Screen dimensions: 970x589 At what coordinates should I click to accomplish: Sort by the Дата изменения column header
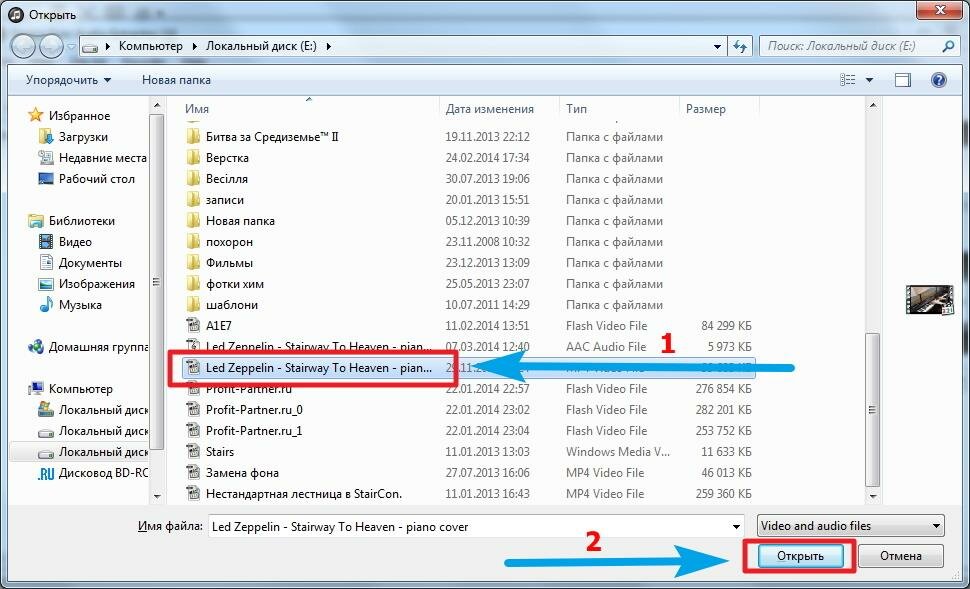point(490,109)
